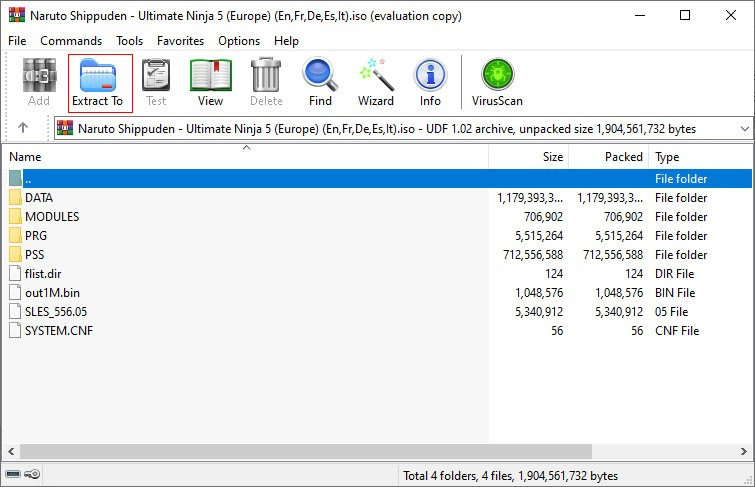Open the Find magnifier tool
The width and height of the screenshot is (755, 487).
(x=320, y=75)
